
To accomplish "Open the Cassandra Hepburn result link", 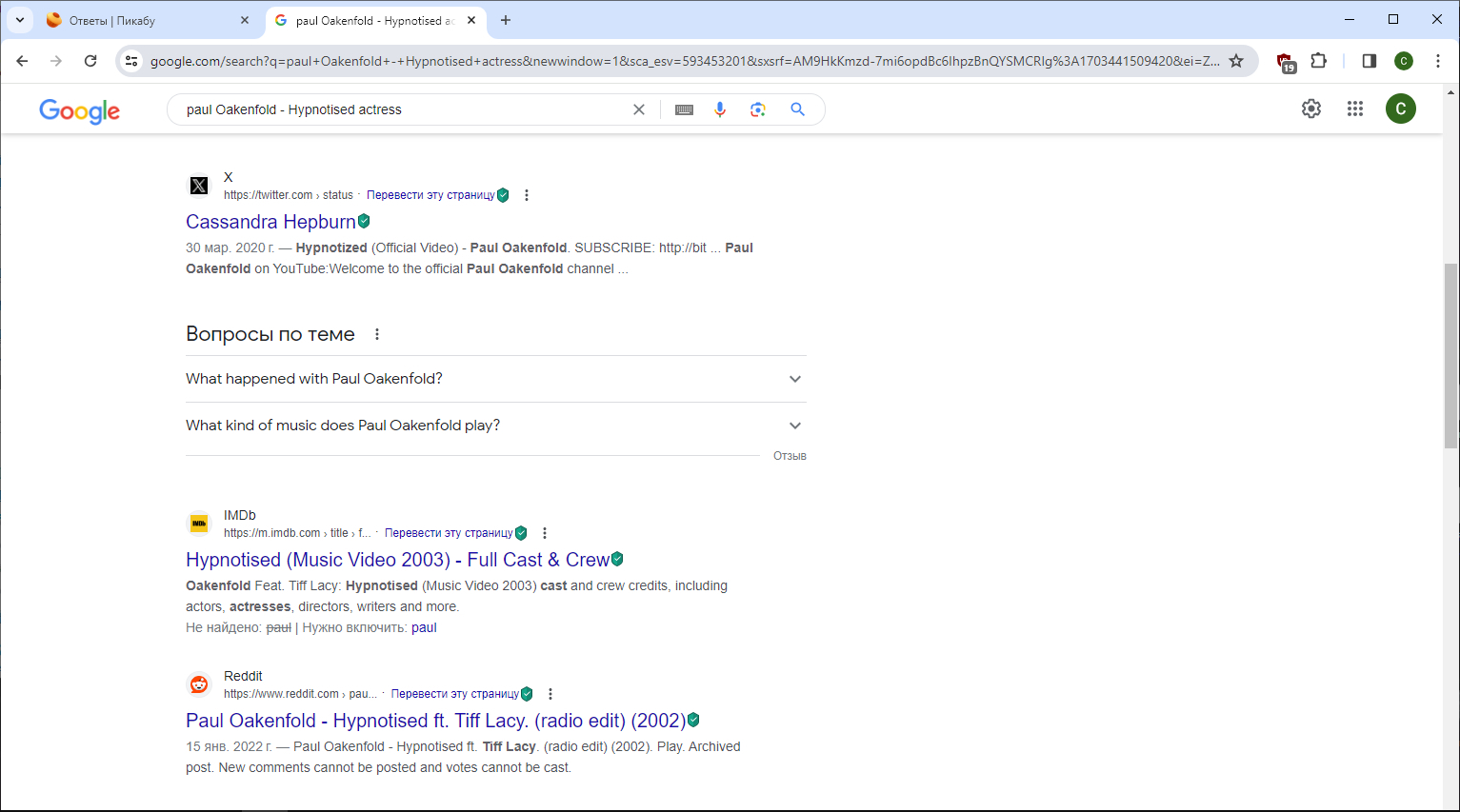I will click(x=270, y=222).
